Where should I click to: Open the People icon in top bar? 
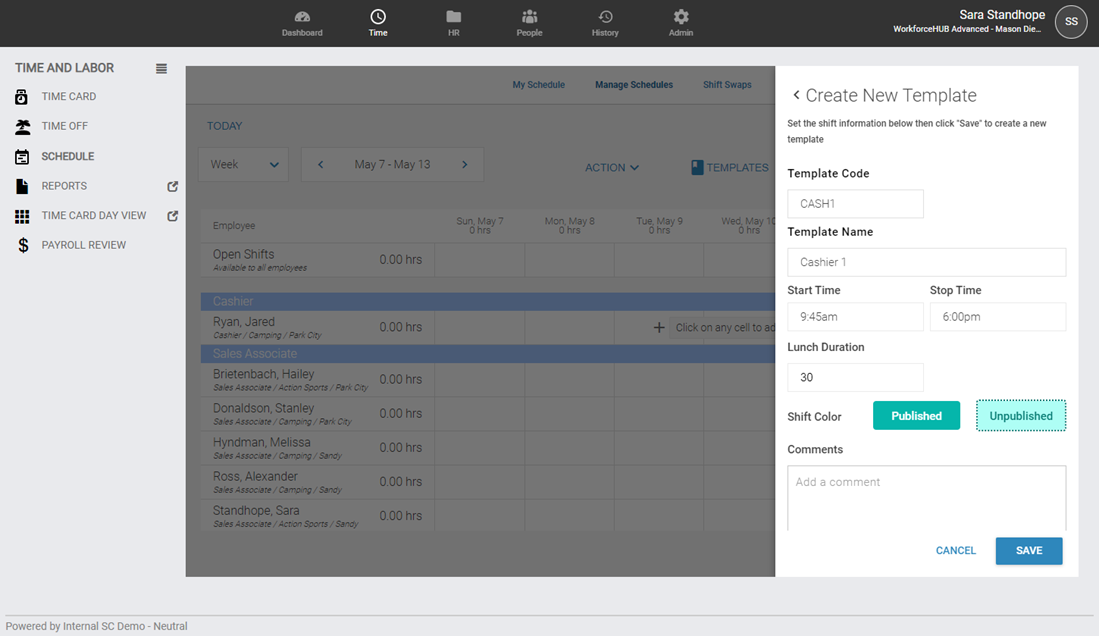(x=529, y=17)
